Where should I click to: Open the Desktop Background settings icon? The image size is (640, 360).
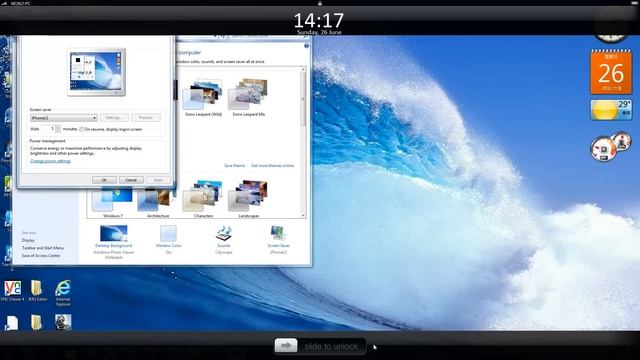(113, 233)
